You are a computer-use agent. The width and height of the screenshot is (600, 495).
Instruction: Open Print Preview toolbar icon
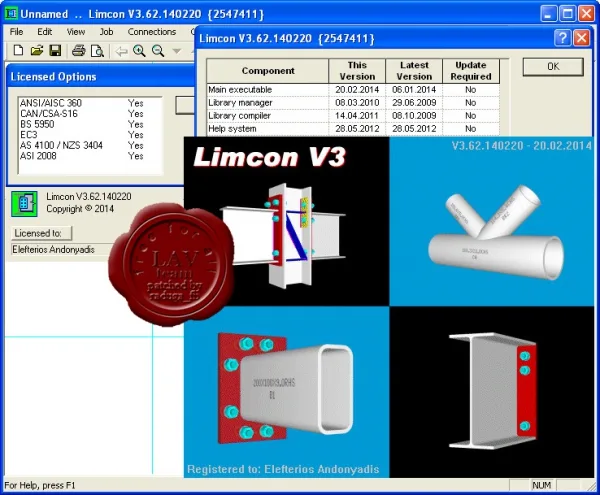click(x=97, y=51)
